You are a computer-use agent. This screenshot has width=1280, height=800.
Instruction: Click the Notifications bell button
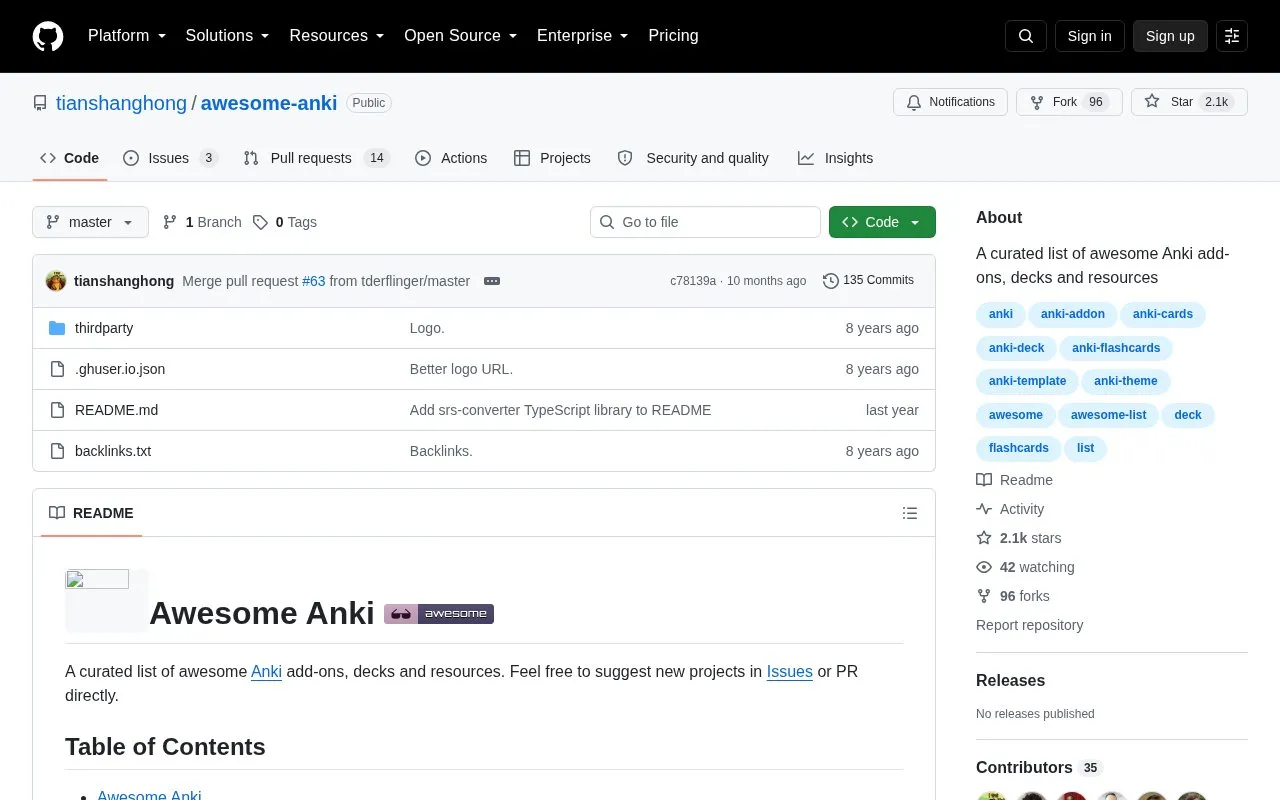[x=951, y=102]
